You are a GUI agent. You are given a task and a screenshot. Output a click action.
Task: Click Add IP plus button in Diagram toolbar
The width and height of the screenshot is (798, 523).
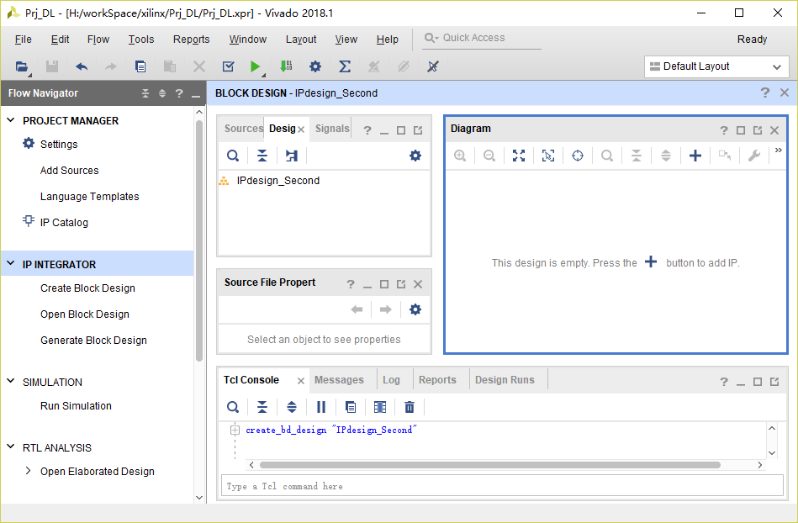coord(695,156)
